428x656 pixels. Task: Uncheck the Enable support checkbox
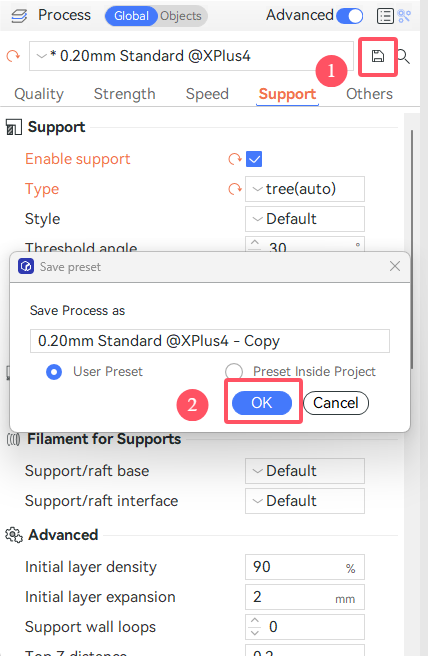pyautogui.click(x=254, y=159)
